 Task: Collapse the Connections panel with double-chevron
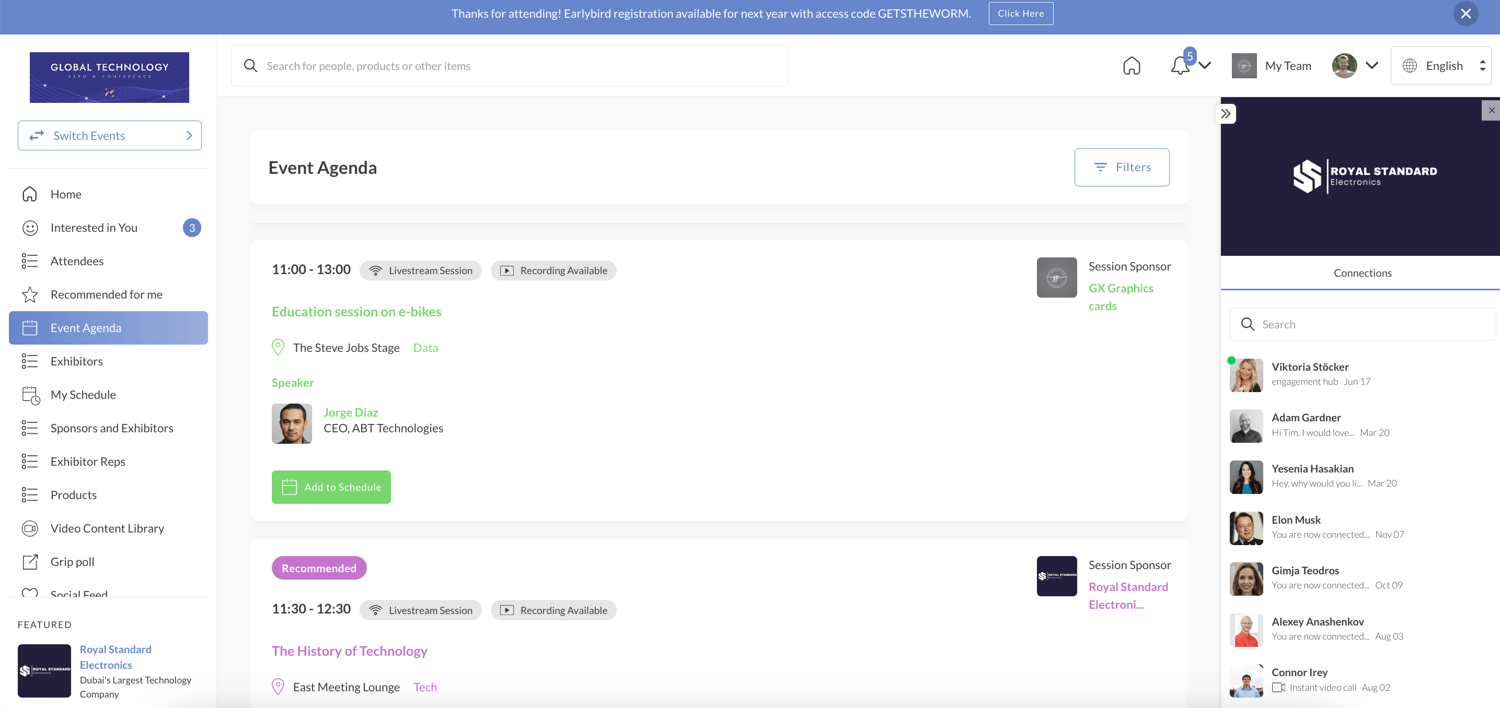[x=1226, y=113]
